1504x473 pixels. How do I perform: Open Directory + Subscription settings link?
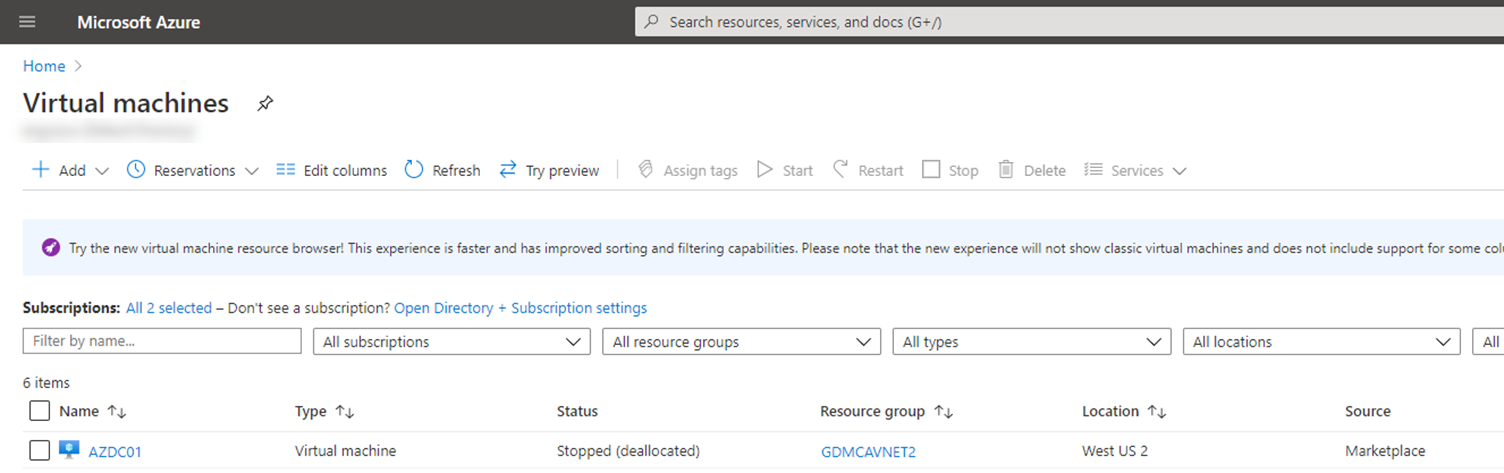[520, 308]
